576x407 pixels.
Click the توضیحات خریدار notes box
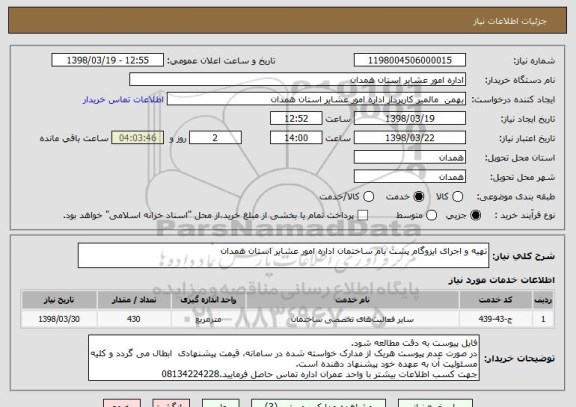284,358
